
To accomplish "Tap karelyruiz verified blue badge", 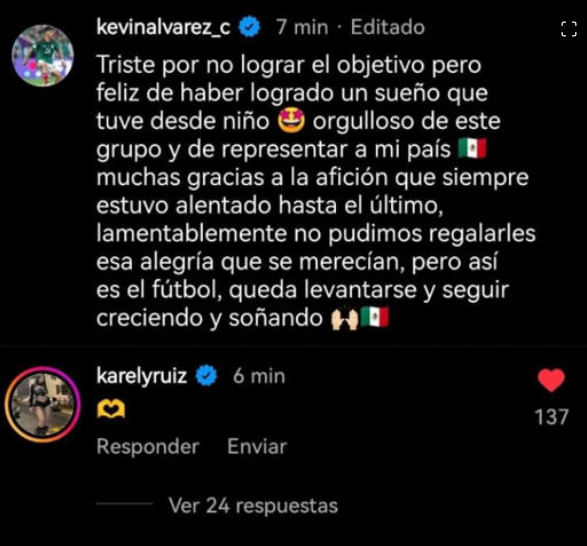I will (207, 375).
